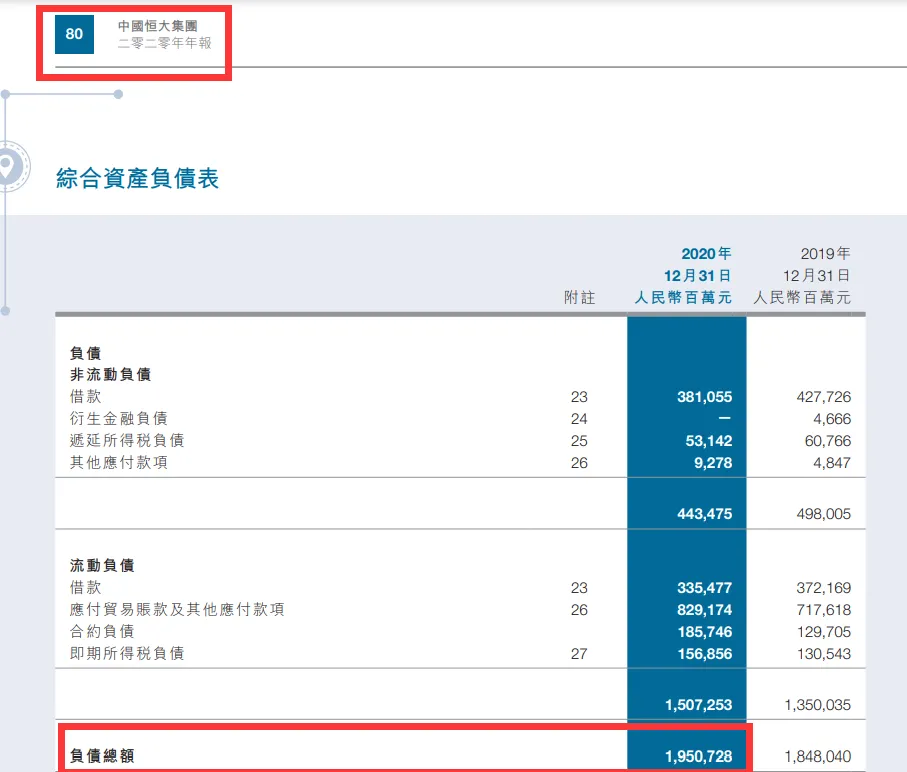907x772 pixels.
Task: Click the 1,848,040 total for 2019
Action: 817,757
